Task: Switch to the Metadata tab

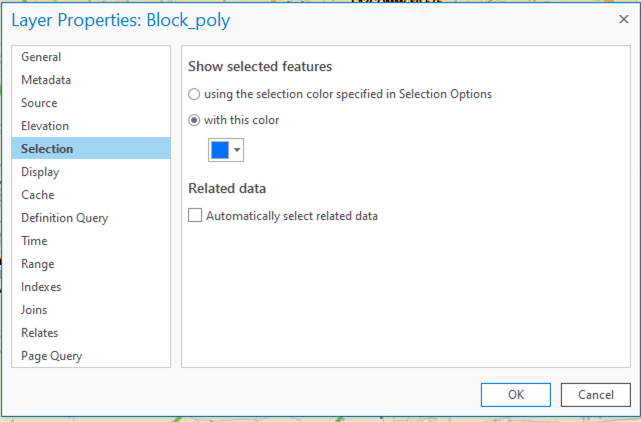Action: (x=46, y=80)
